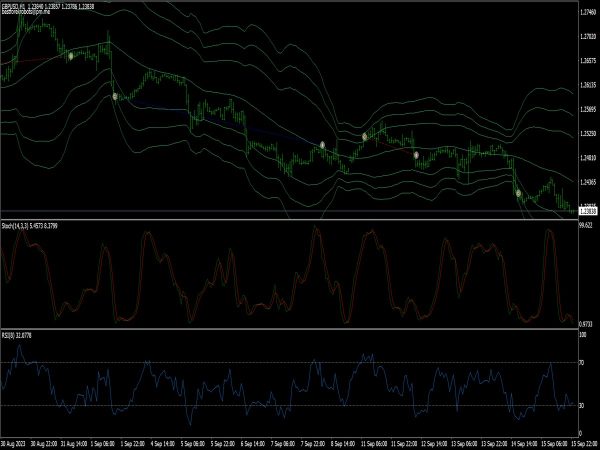This screenshot has height=450, width=600.
Task: Click the 1.26575 price axis label
Action: tap(588, 61)
